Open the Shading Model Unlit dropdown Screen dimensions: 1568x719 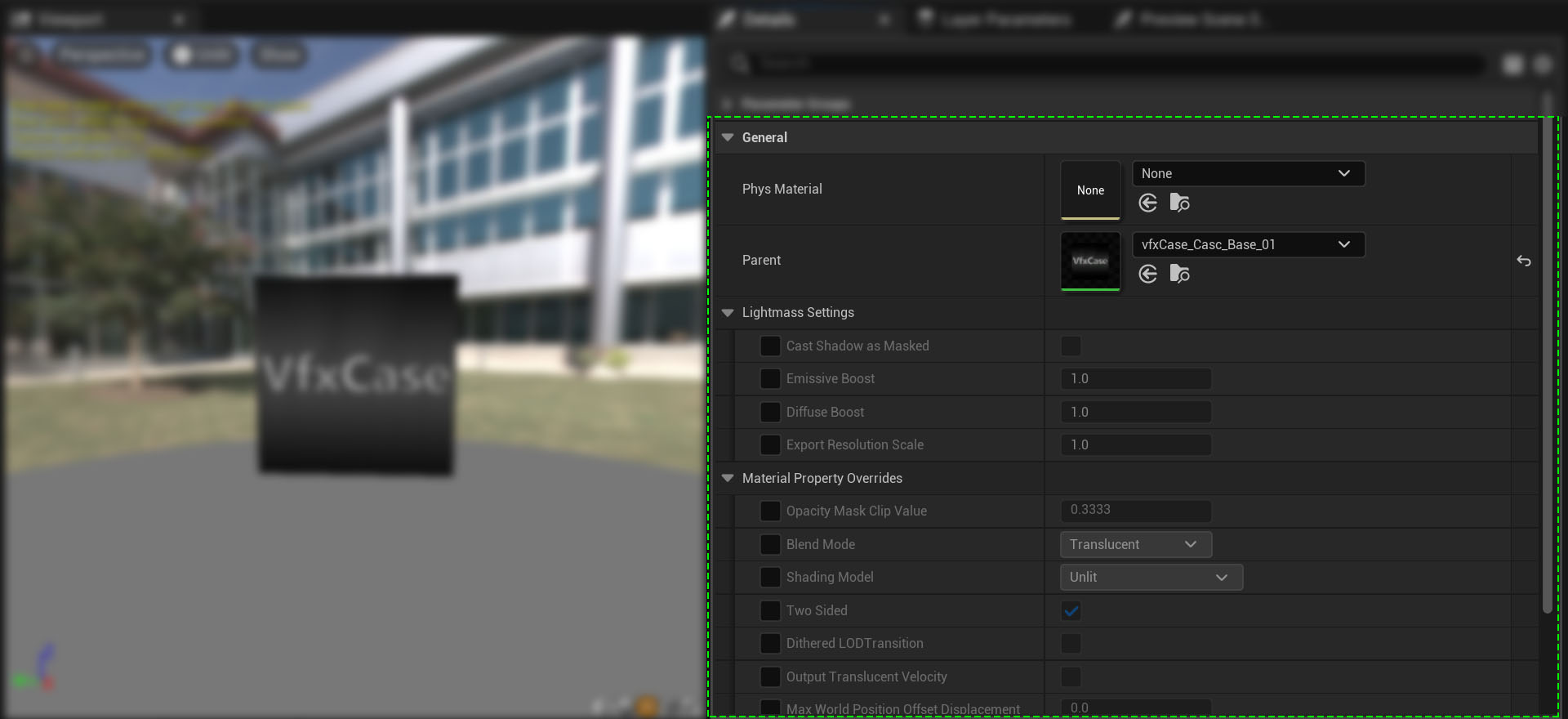pyautogui.click(x=1151, y=577)
